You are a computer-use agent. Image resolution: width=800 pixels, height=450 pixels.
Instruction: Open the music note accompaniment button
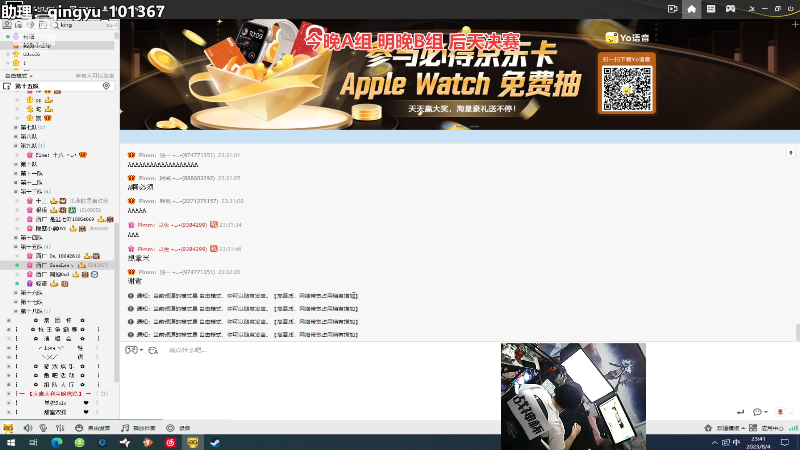tap(138, 428)
